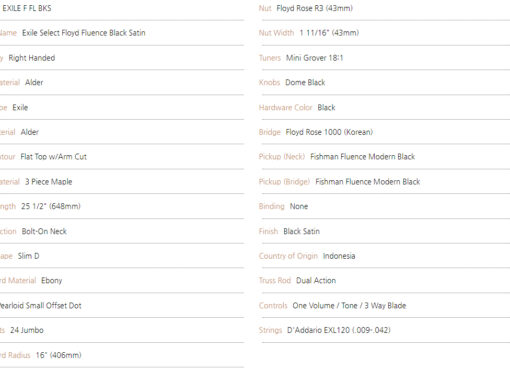This screenshot has width=510, height=382.
Task: Select Mini Grover 18:1 tuners text
Action: pos(315,58)
